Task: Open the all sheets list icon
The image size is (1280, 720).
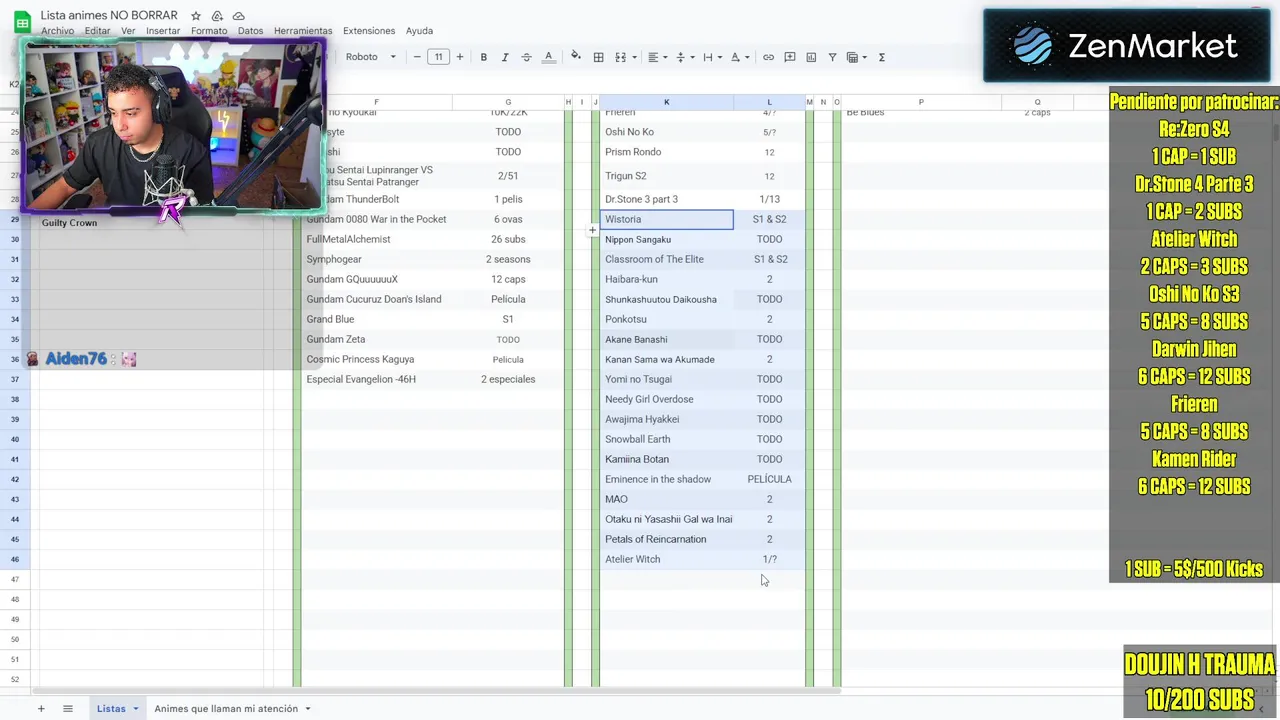Action: point(68,709)
